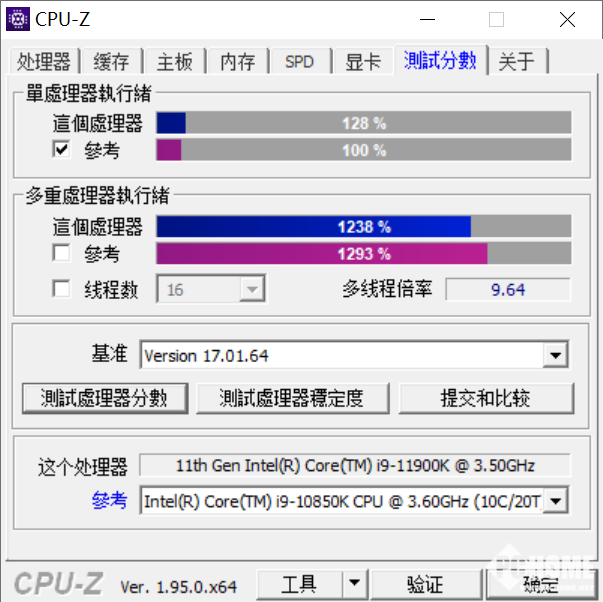The image size is (603, 602).
Task: Switch to the 内存 memory tab
Action: point(237,62)
